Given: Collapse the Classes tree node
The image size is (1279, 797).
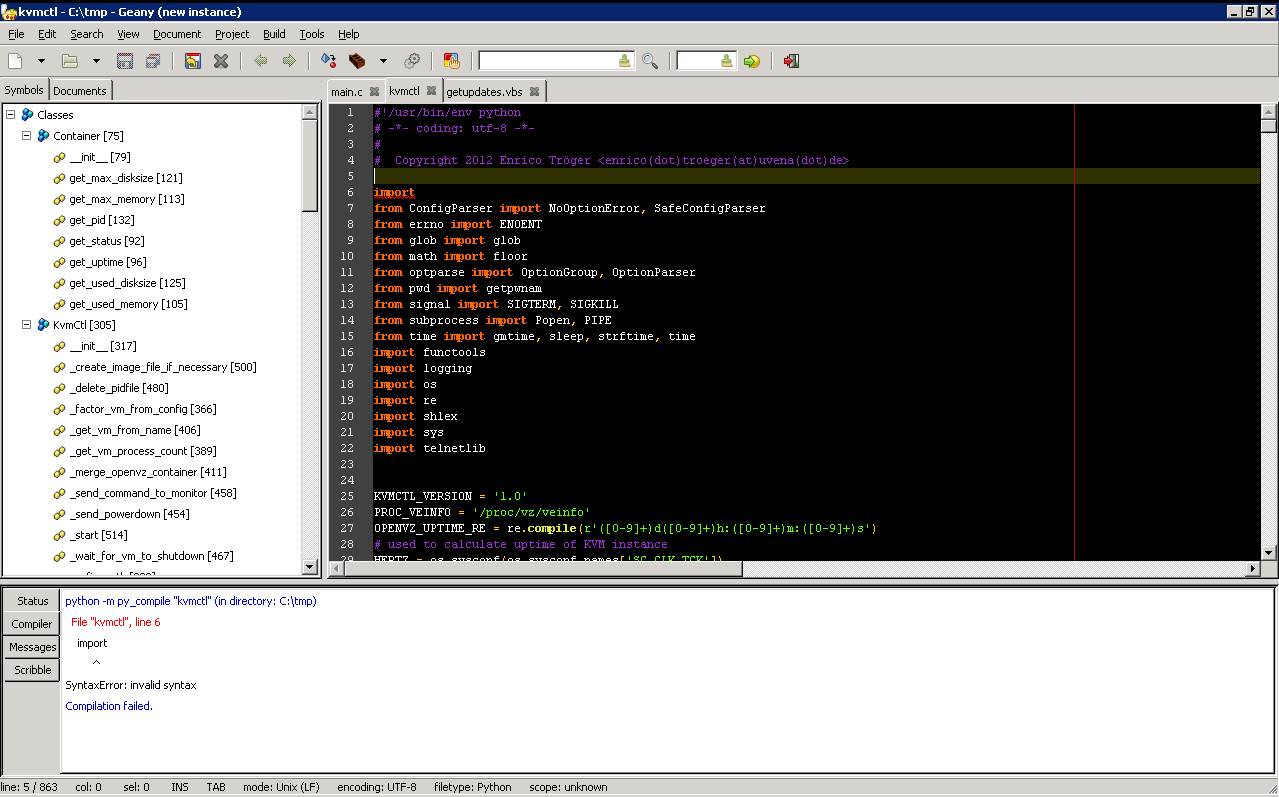Looking at the screenshot, I should [x=10, y=114].
